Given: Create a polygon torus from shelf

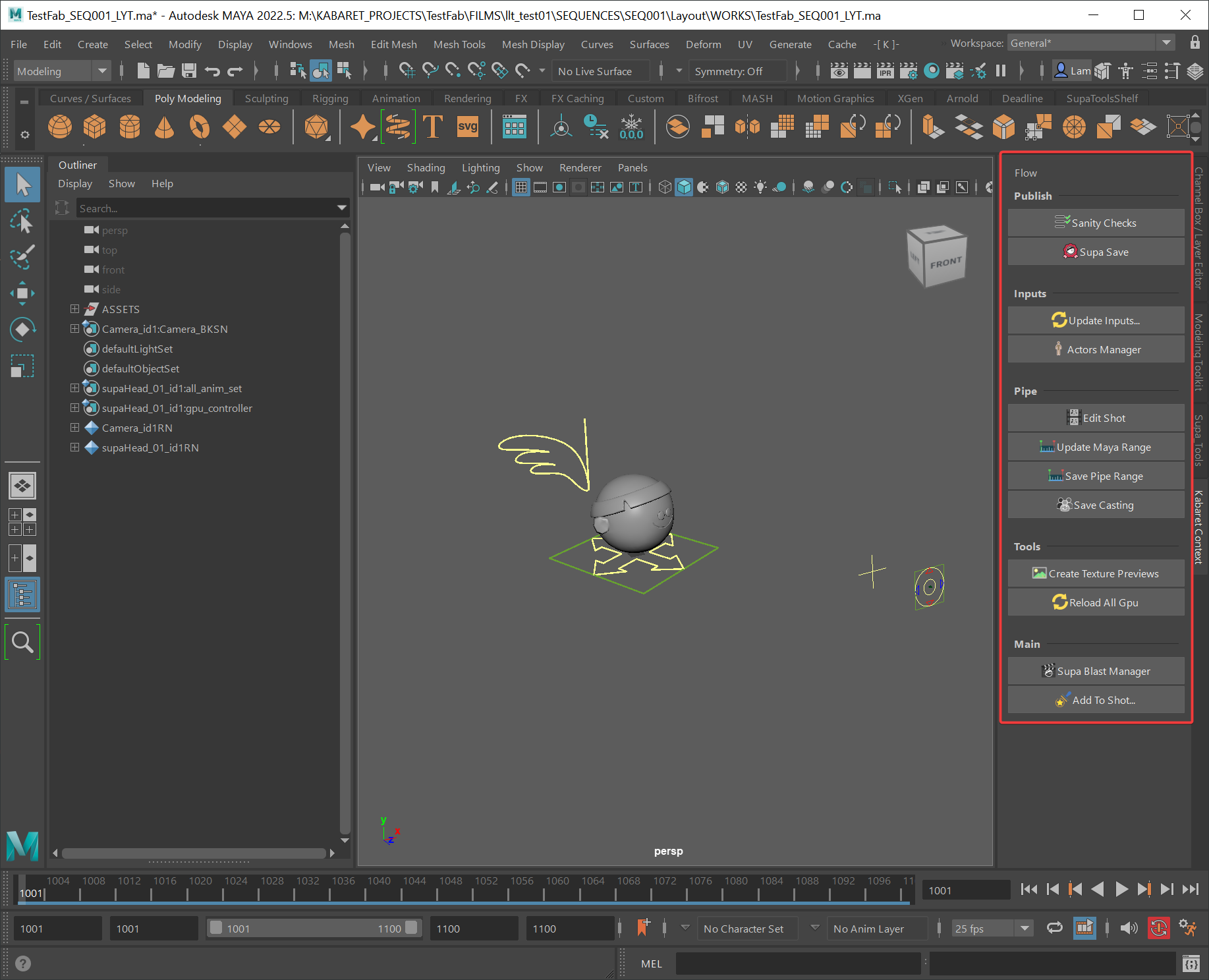Looking at the screenshot, I should [200, 126].
